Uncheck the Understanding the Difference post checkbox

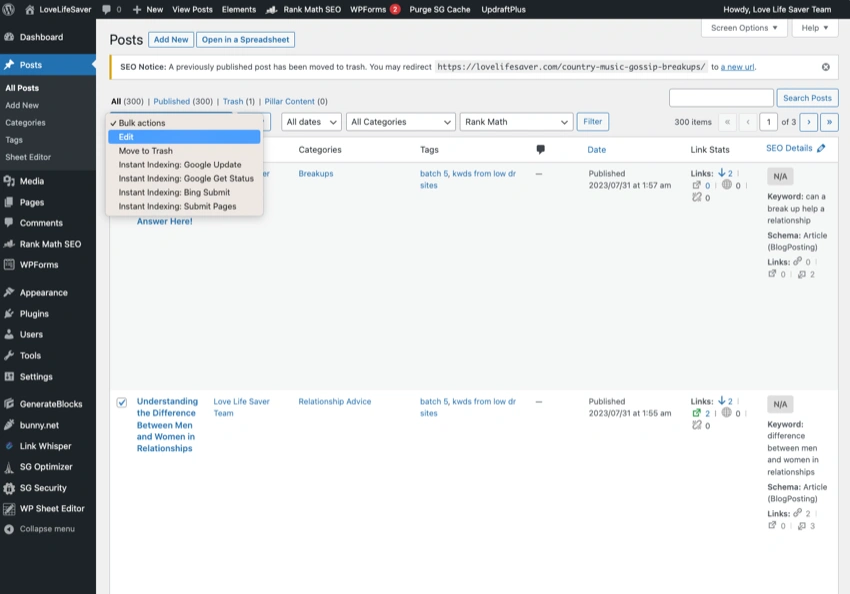click(x=122, y=402)
